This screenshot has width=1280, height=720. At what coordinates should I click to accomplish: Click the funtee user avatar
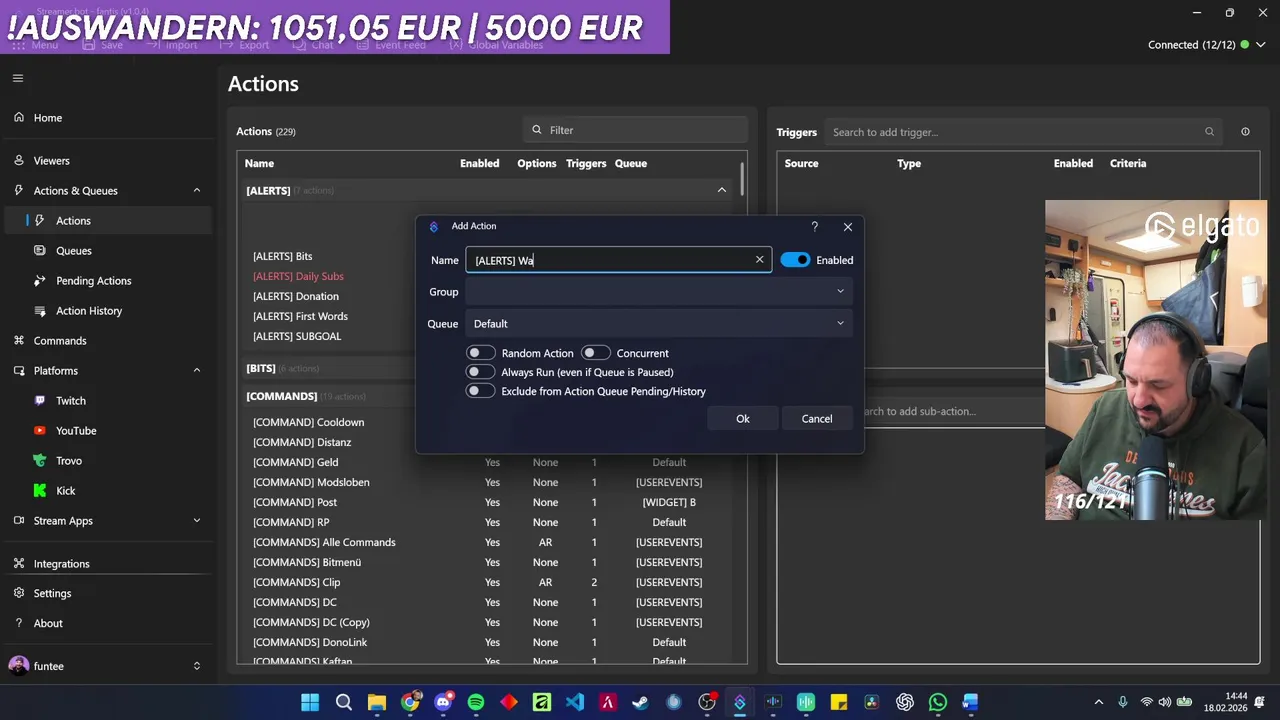click(18, 666)
